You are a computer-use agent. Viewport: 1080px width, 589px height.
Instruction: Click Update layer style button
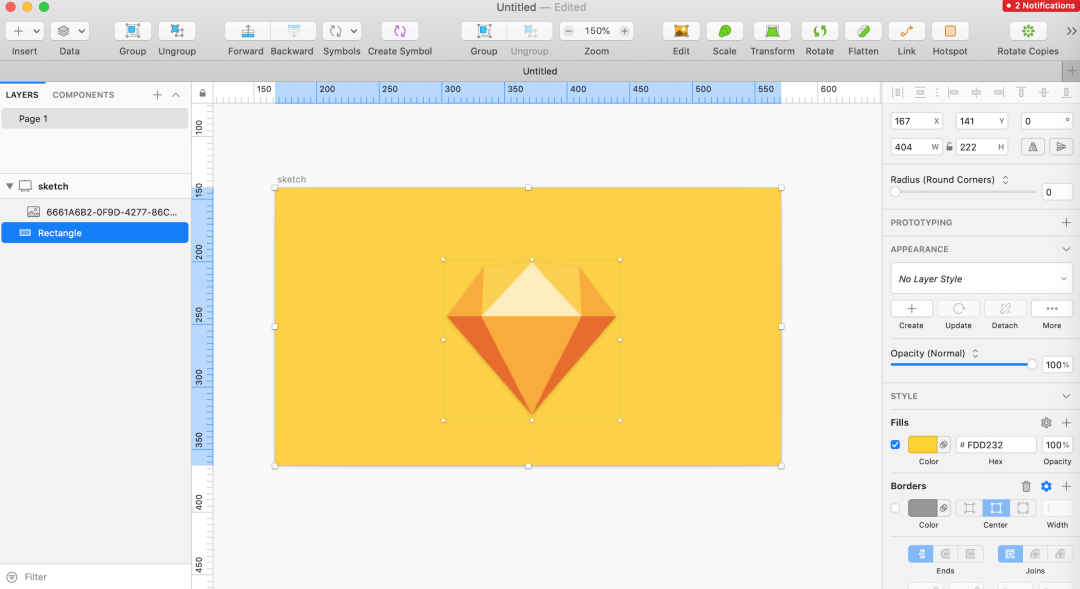click(x=958, y=309)
